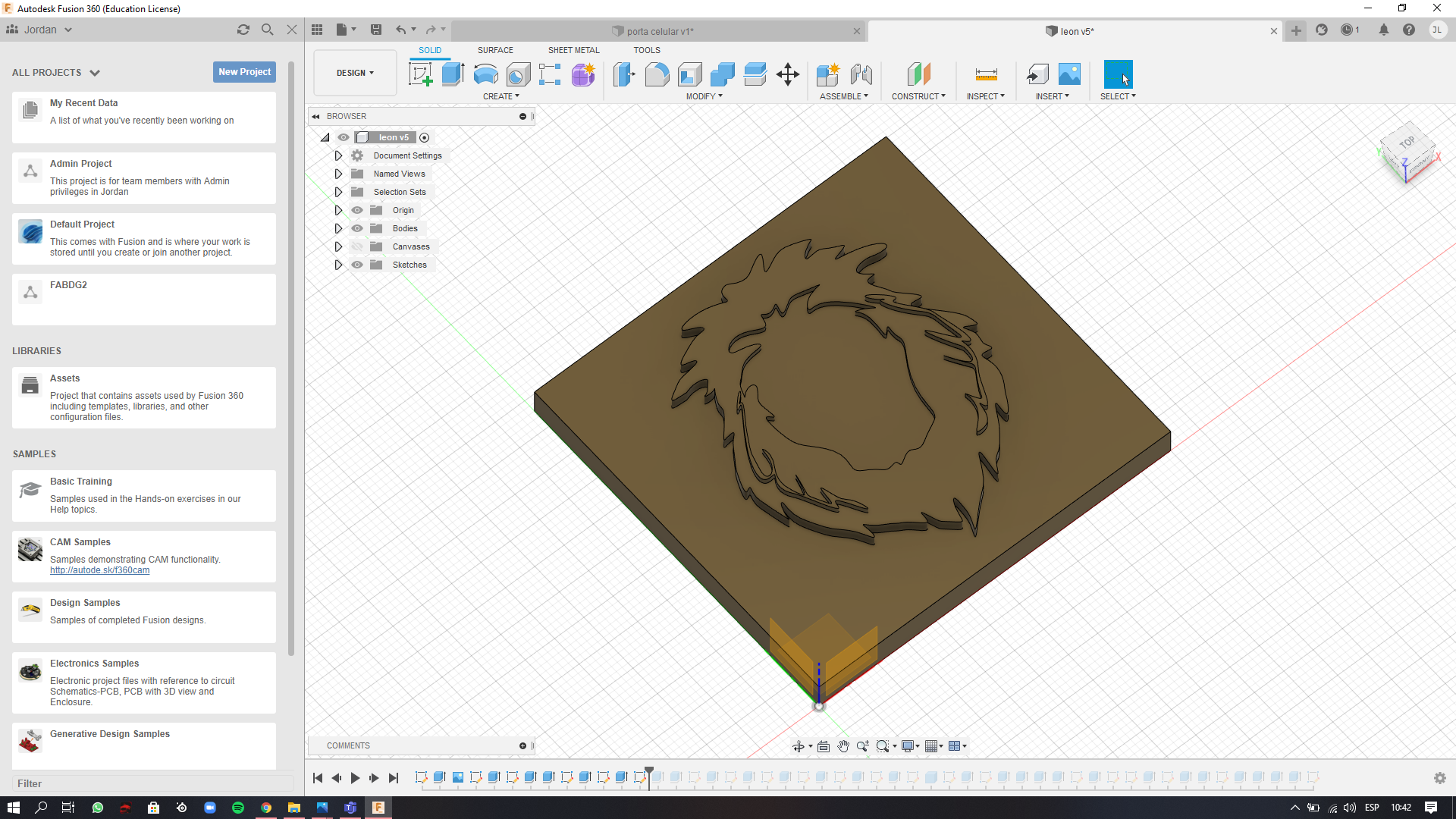Select the Insert Canvas image icon
This screenshot has height=819, width=1456.
coord(1069,74)
